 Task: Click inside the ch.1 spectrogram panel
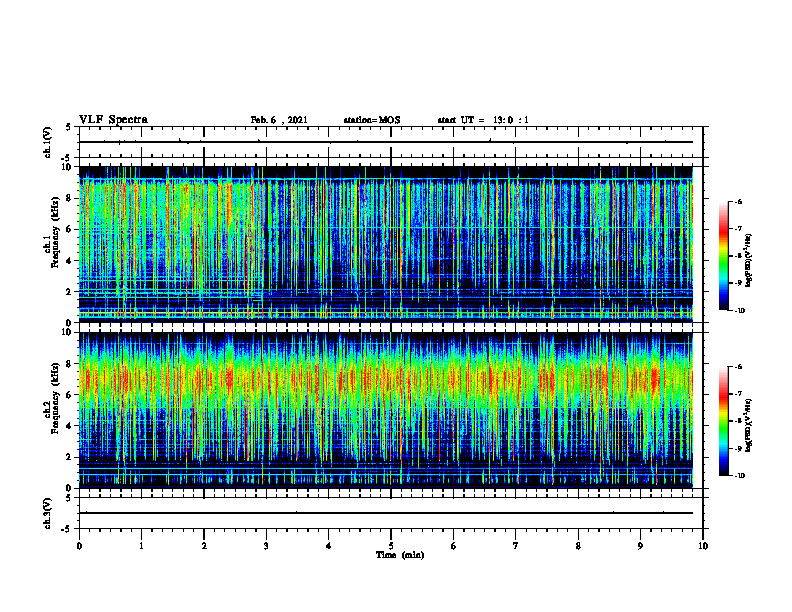click(385, 244)
